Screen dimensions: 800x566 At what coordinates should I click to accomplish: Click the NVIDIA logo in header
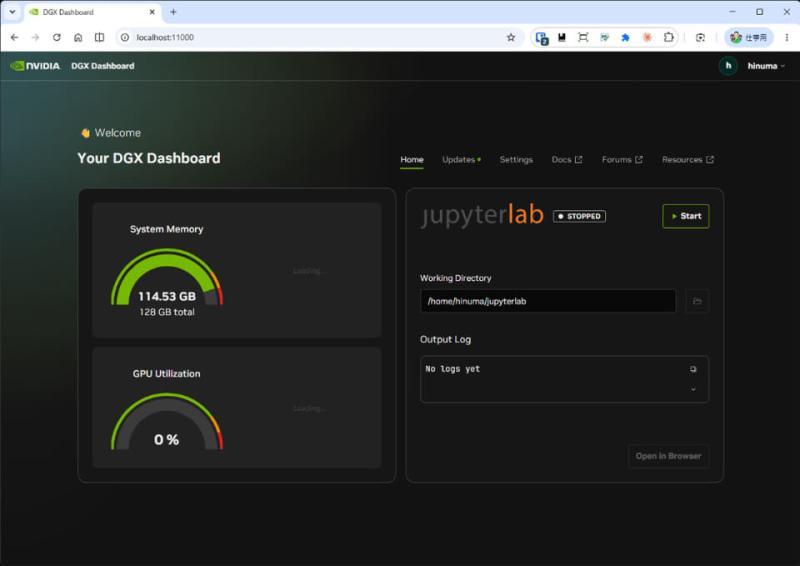tap(35, 66)
